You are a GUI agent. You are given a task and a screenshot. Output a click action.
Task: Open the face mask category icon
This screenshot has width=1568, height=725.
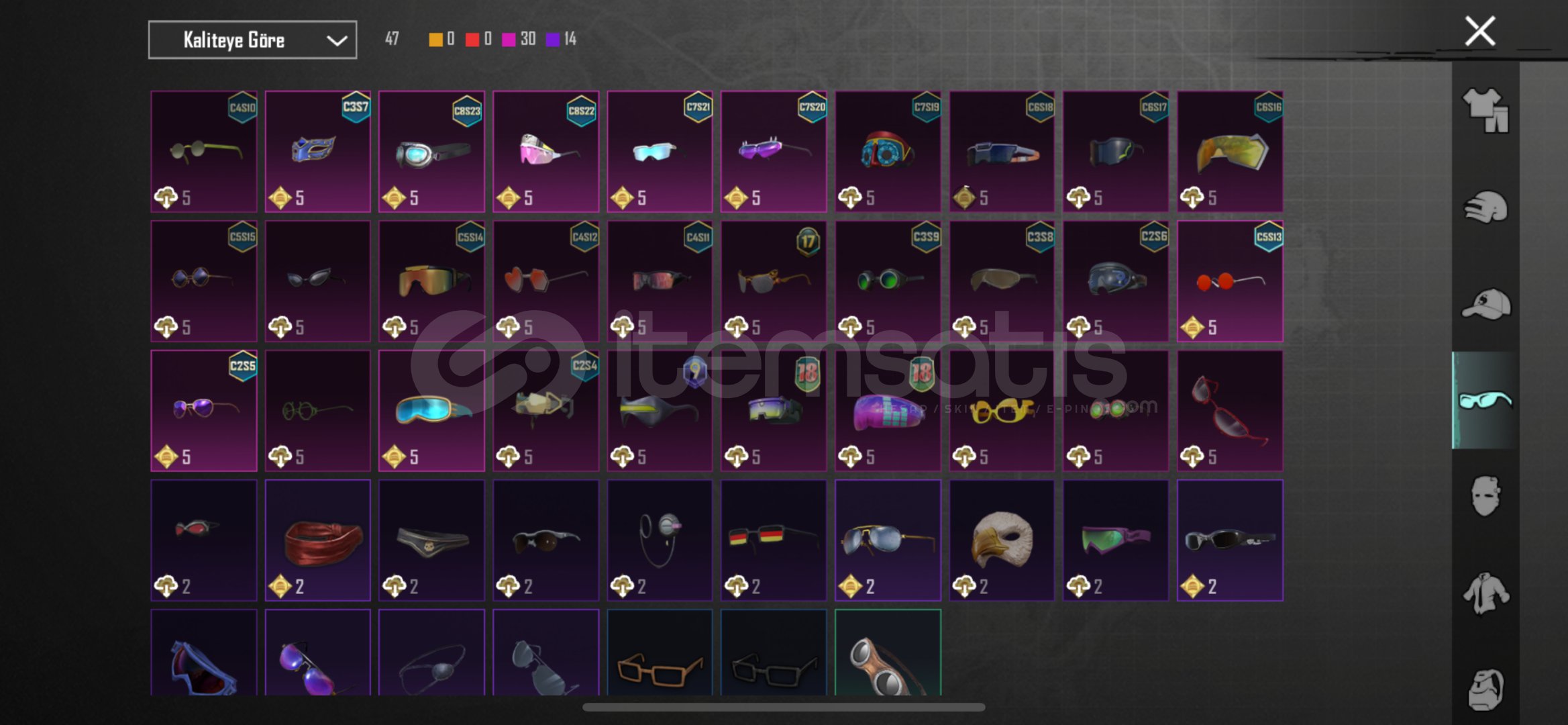pos(1485,496)
